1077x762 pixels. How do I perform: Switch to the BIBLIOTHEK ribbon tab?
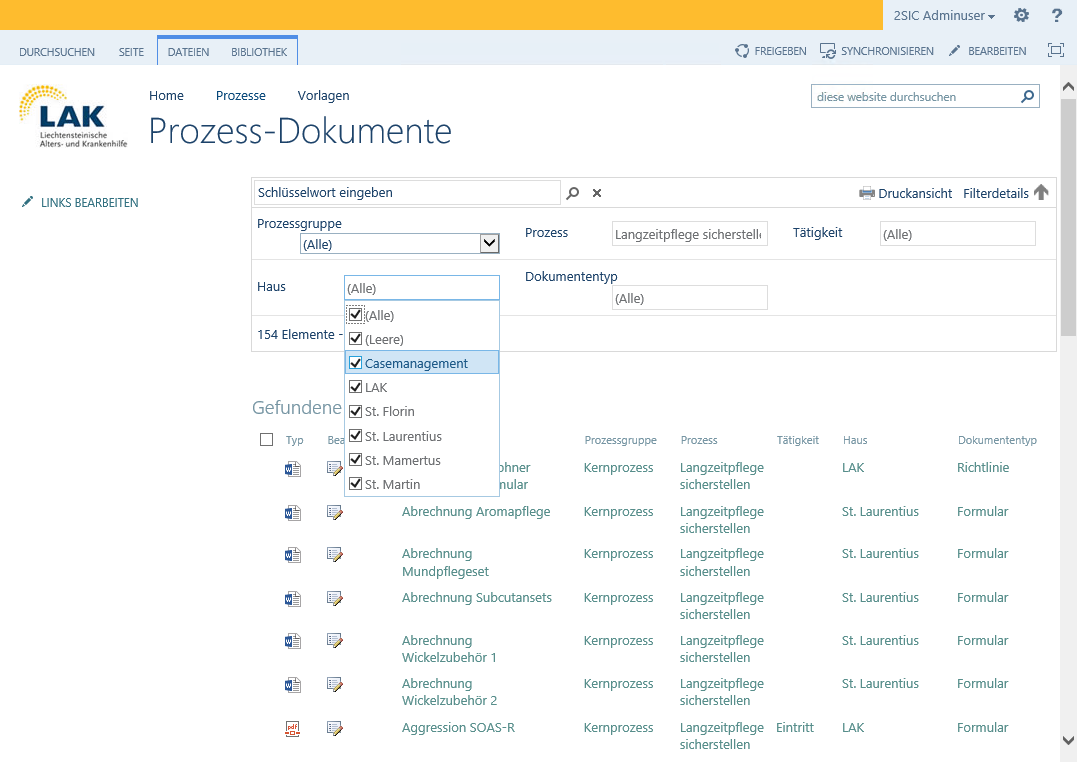259,51
